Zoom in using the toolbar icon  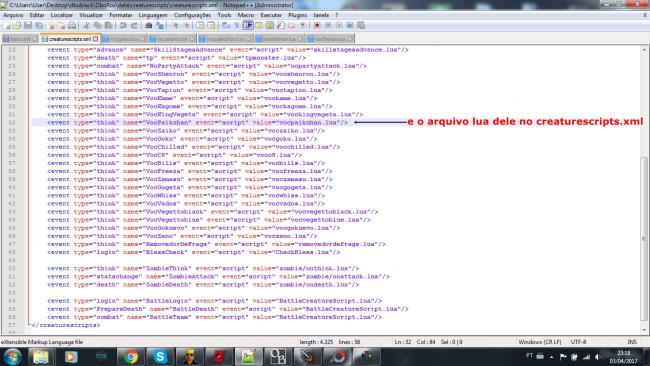click(175, 26)
